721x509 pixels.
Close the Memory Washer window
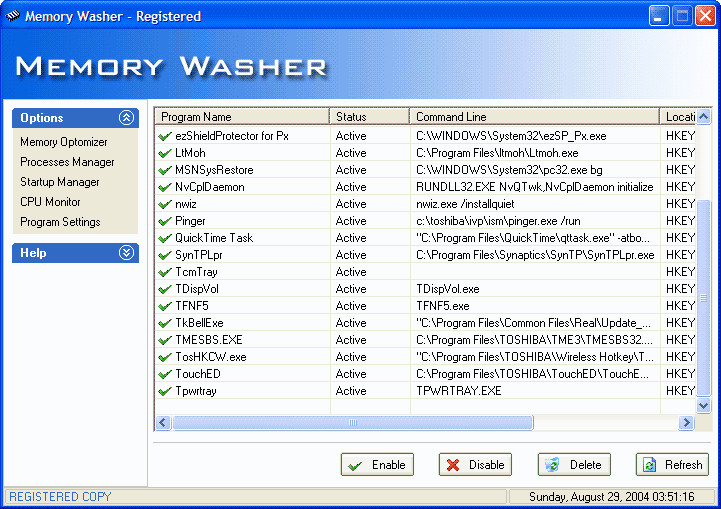click(x=705, y=16)
